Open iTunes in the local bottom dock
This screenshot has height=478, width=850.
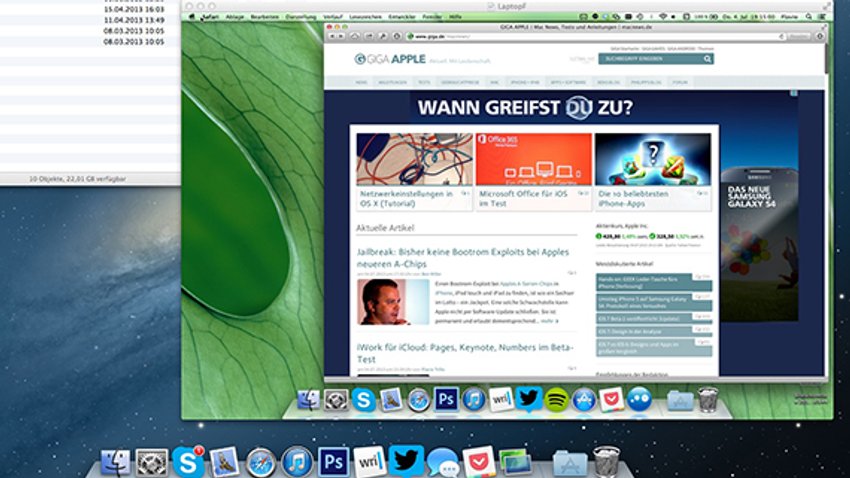click(x=297, y=463)
